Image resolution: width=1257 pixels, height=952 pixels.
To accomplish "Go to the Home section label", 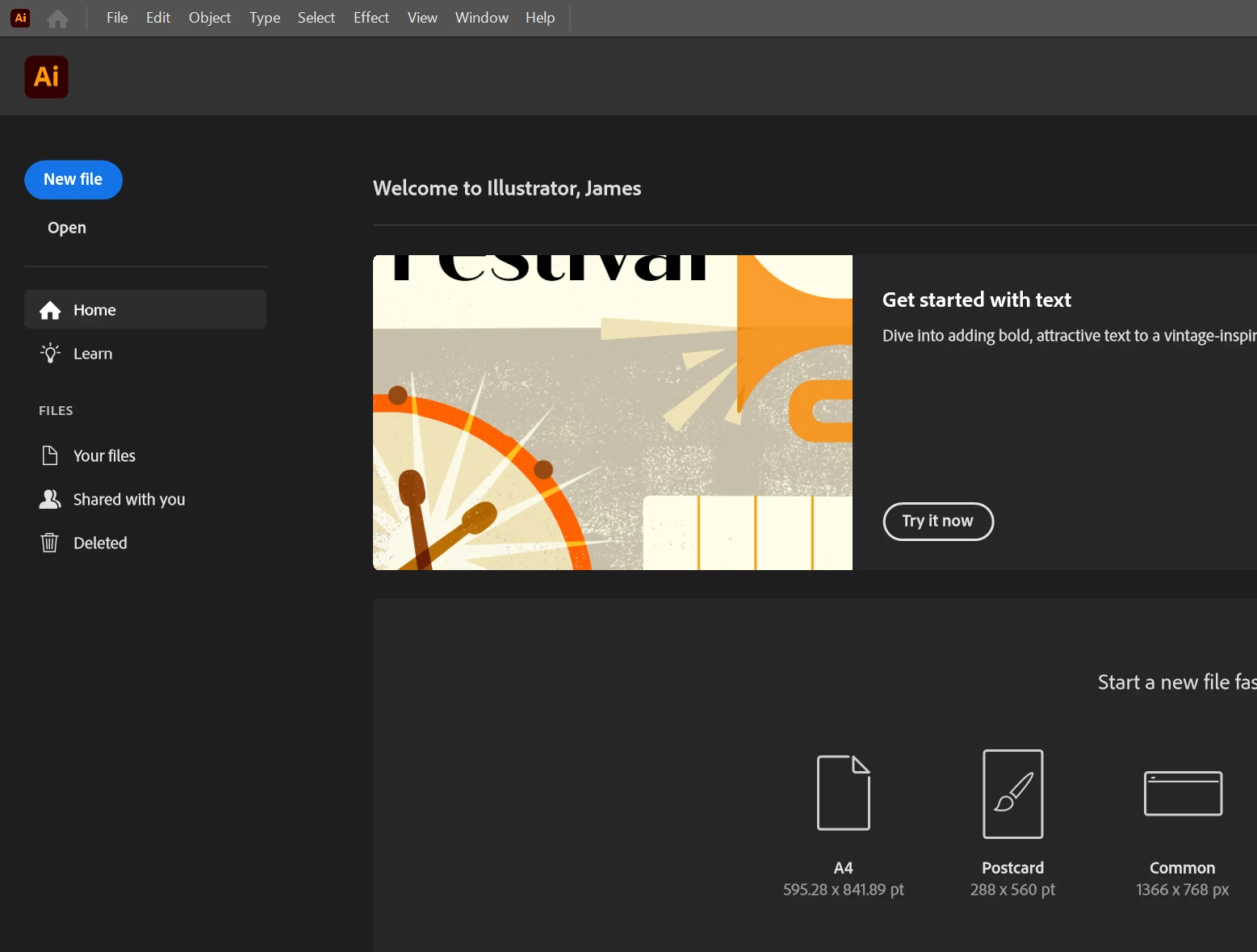I will pos(94,310).
